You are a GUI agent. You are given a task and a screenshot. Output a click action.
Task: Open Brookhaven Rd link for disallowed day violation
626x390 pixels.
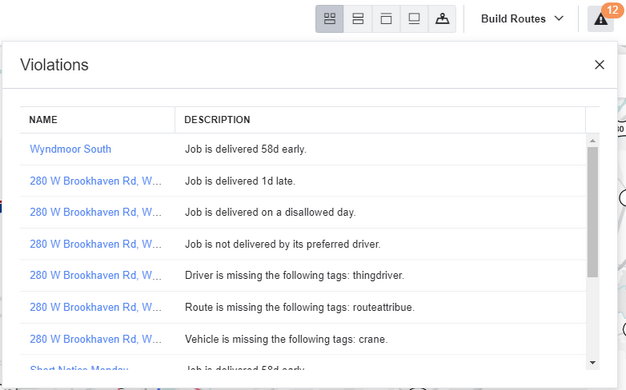95,212
